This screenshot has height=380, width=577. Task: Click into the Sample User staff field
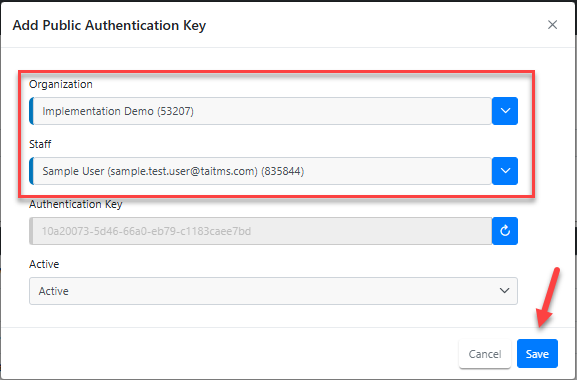[x=261, y=171]
